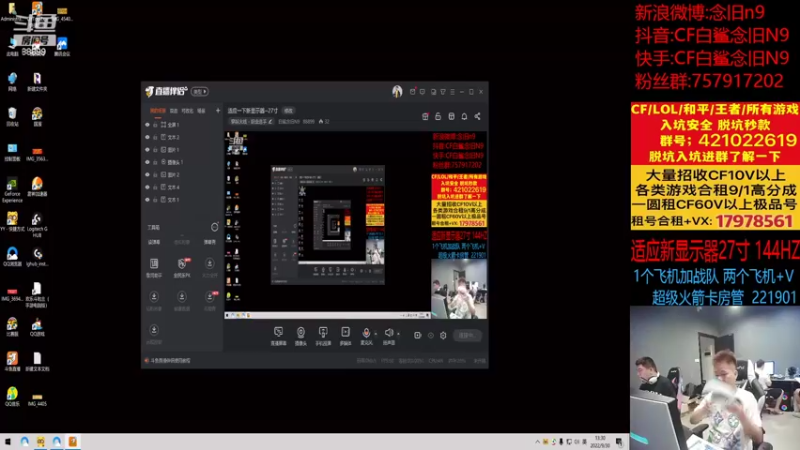Click the share icon above the preview
Screen dimensions: 800x450
tap(478, 116)
